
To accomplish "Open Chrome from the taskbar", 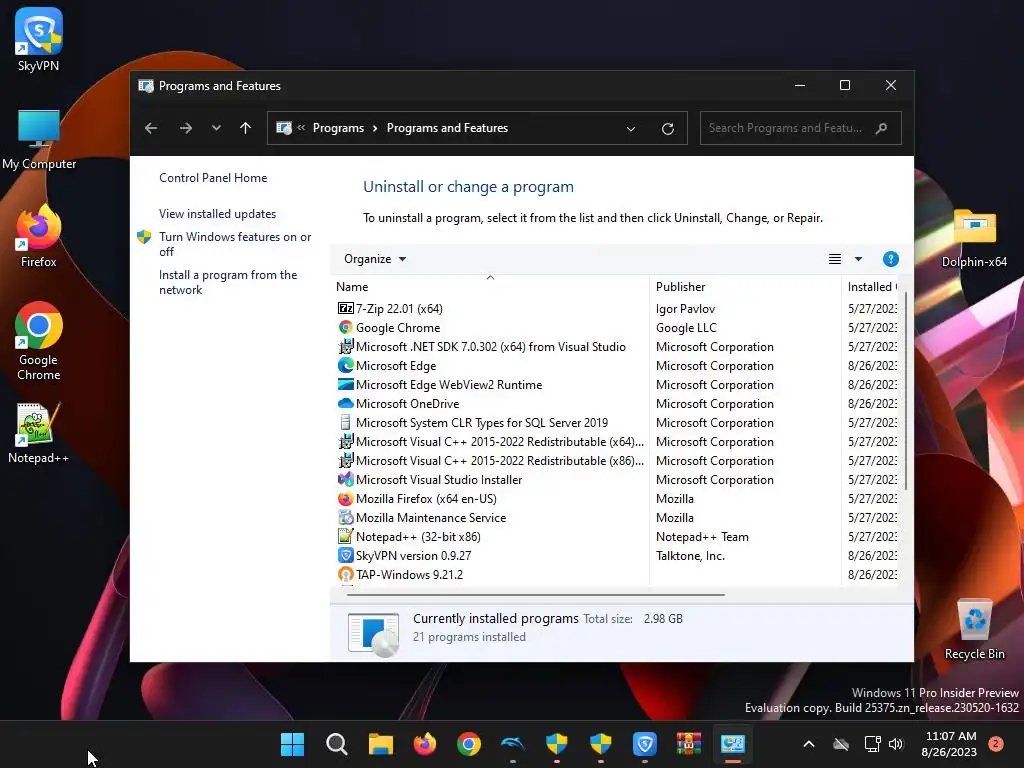I will (x=469, y=744).
